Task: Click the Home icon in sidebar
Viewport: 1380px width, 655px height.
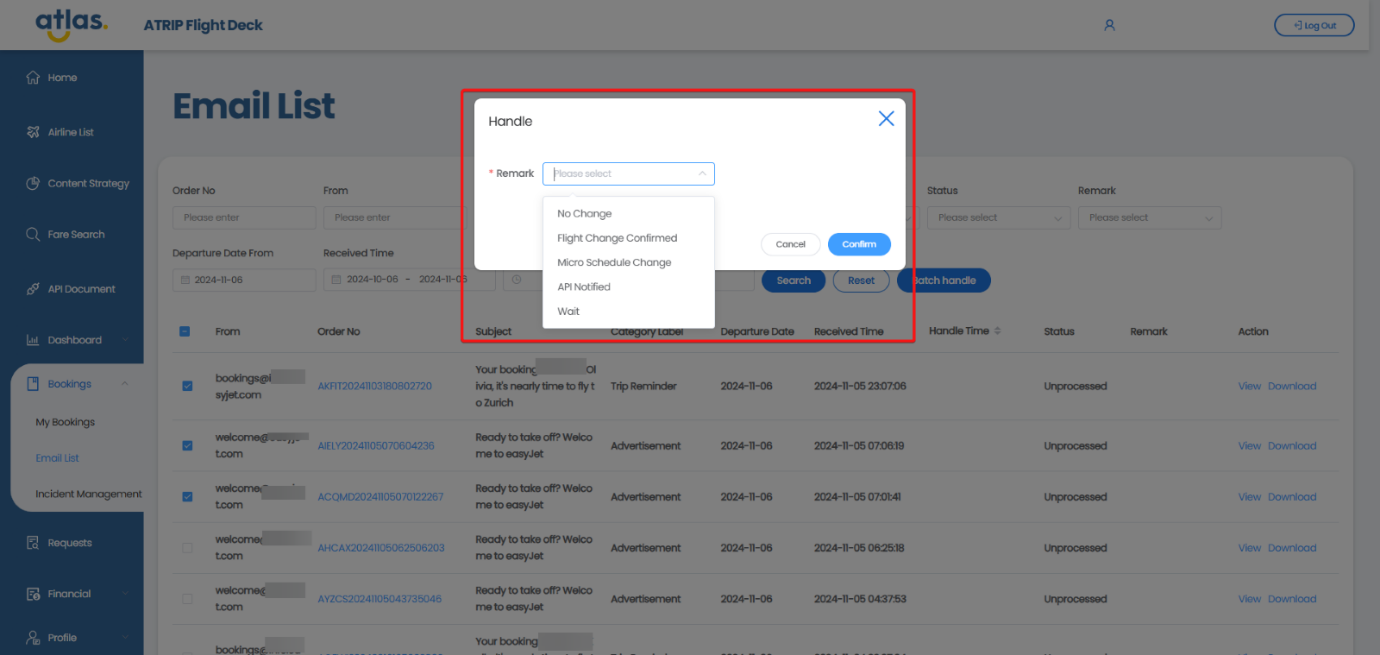Action: (x=33, y=78)
